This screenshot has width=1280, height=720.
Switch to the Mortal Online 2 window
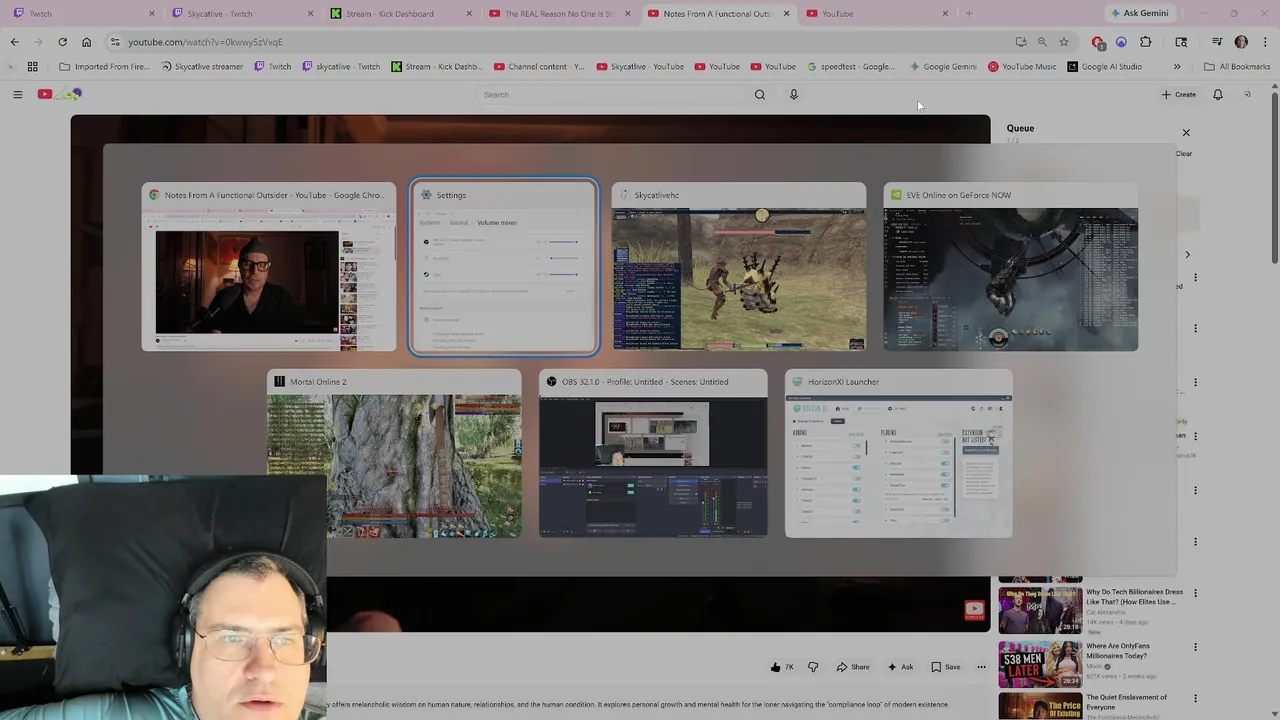[394, 454]
